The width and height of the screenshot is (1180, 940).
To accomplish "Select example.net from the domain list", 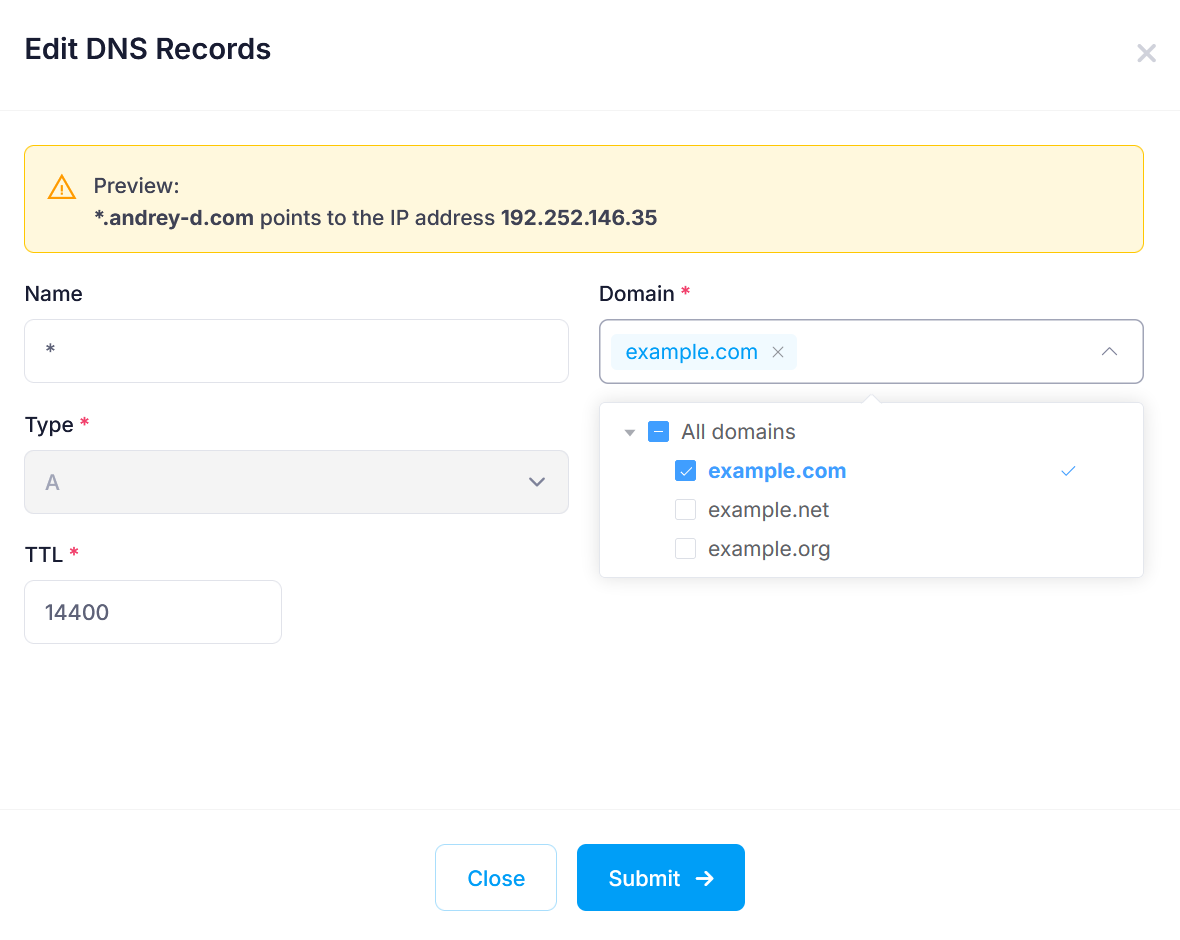I will click(767, 509).
